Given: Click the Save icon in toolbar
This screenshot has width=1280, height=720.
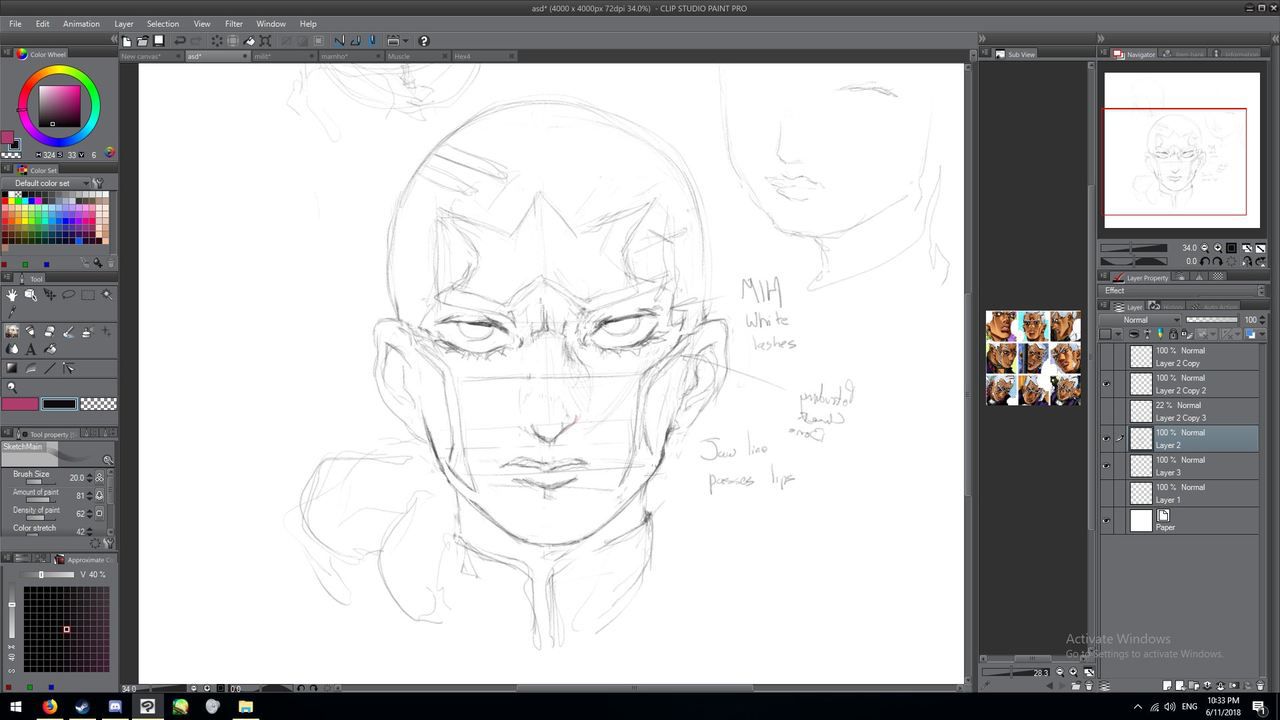Looking at the screenshot, I should pos(158,41).
